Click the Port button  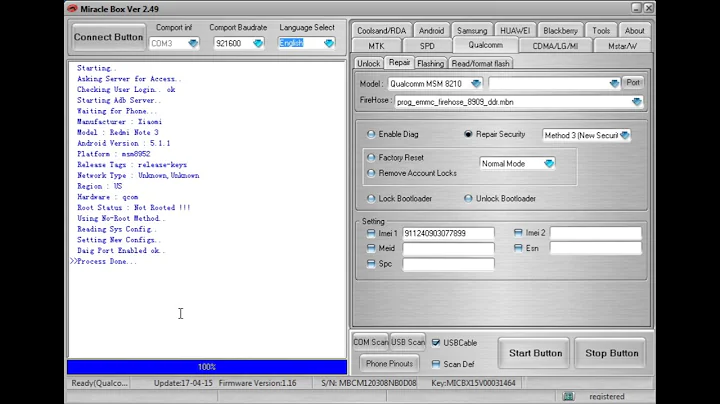[x=633, y=83]
